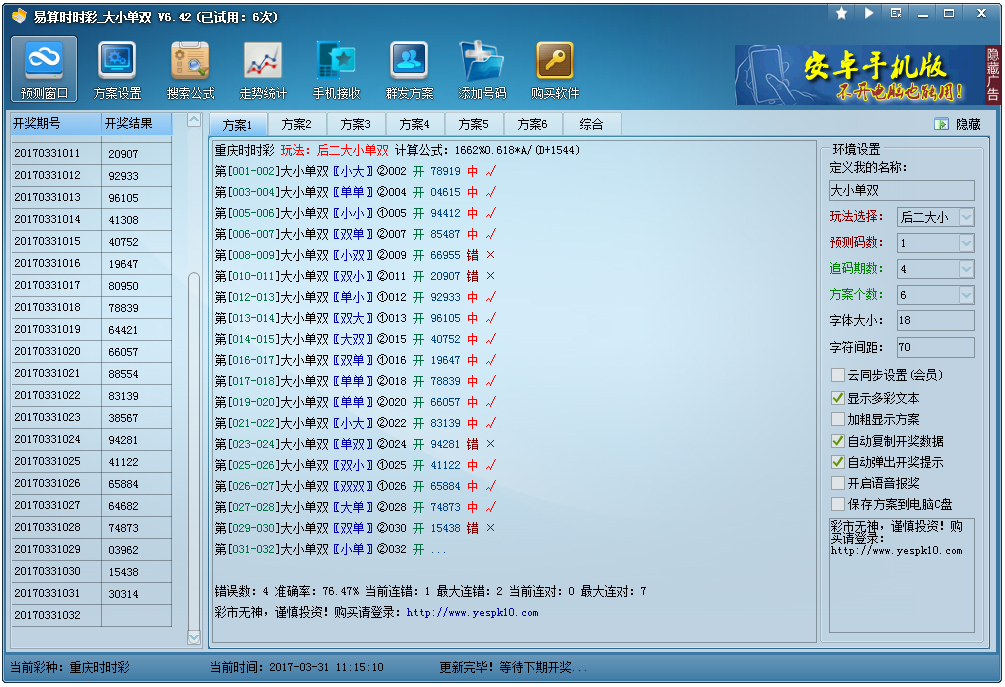Screen dimensions: 1005x687
Task: Open 走势统计 trend statistics
Action: point(263,70)
